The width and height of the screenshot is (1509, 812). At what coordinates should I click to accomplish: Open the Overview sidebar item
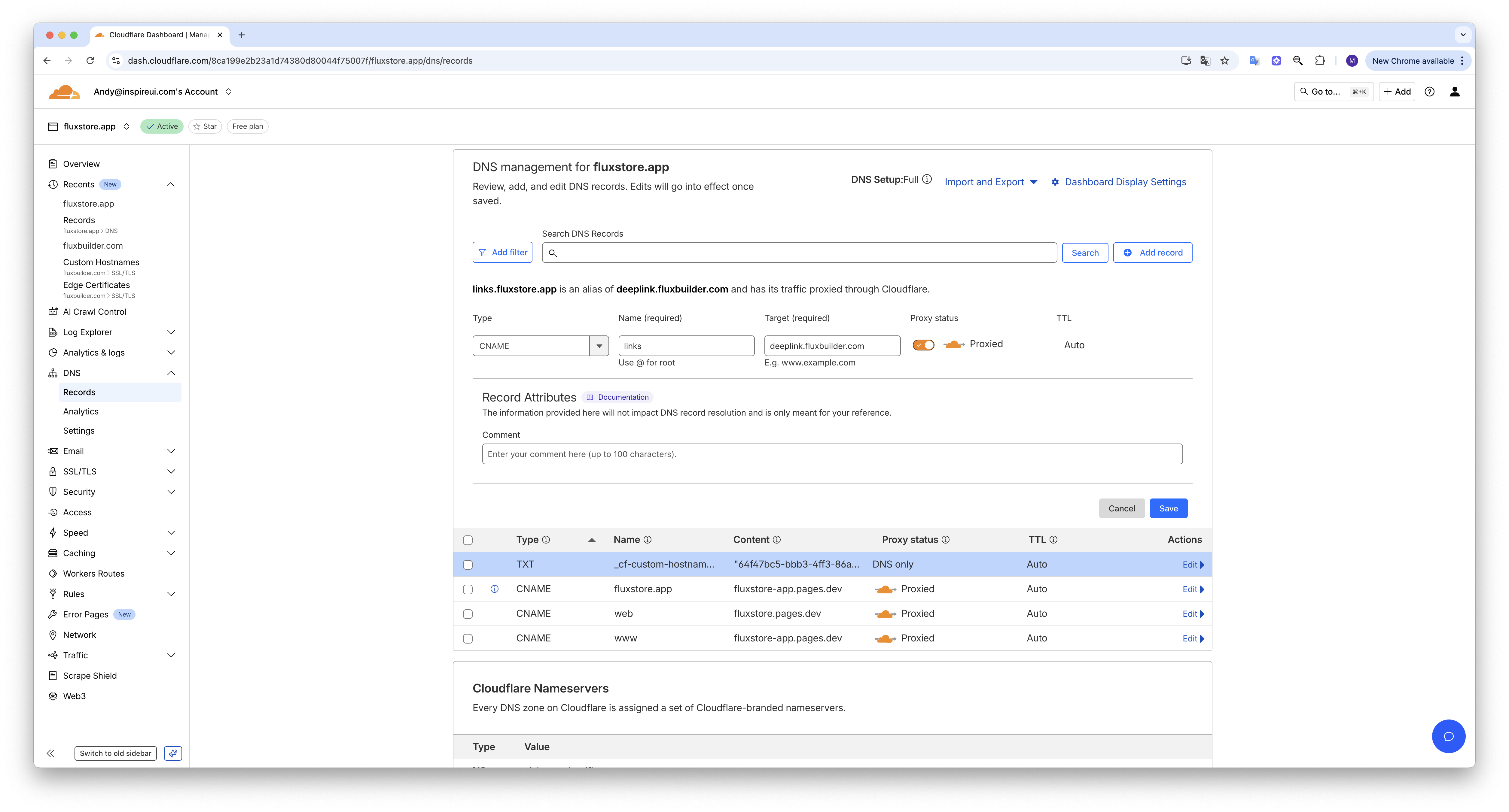[81, 164]
